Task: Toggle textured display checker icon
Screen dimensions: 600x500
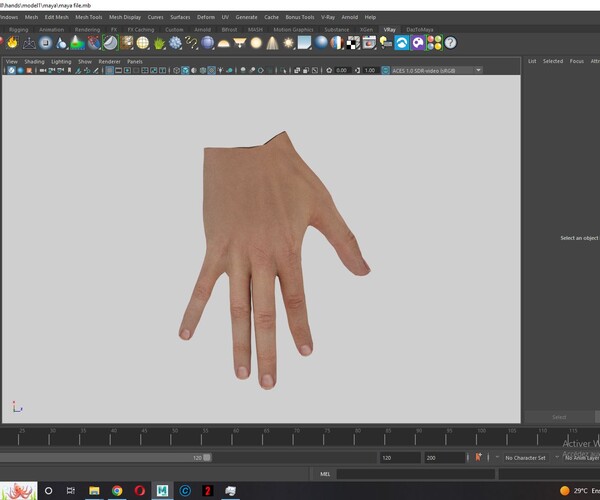Action: click(211, 70)
